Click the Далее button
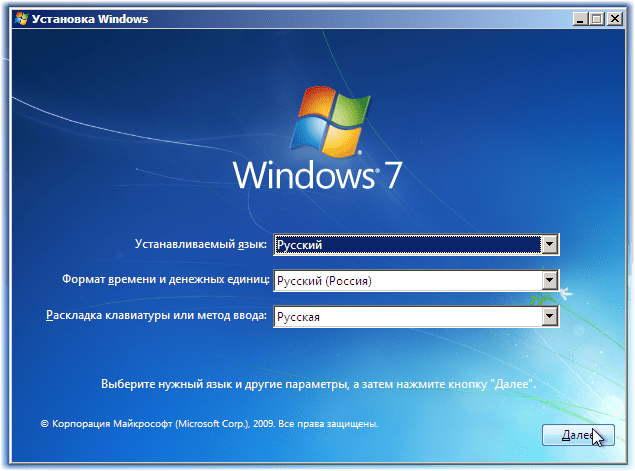 tap(578, 435)
